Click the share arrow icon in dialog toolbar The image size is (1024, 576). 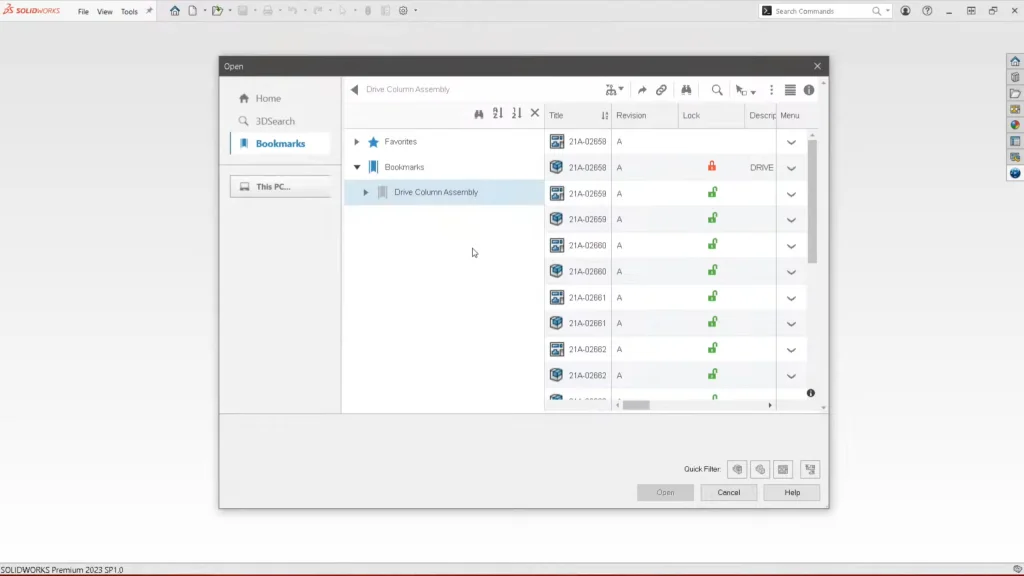(x=642, y=90)
